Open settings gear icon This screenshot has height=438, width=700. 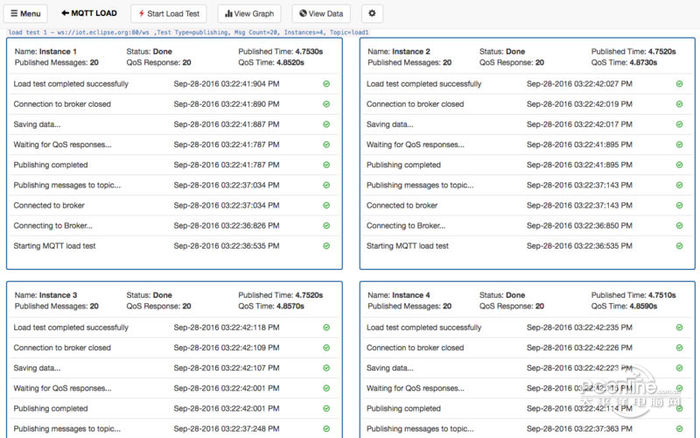tap(373, 14)
